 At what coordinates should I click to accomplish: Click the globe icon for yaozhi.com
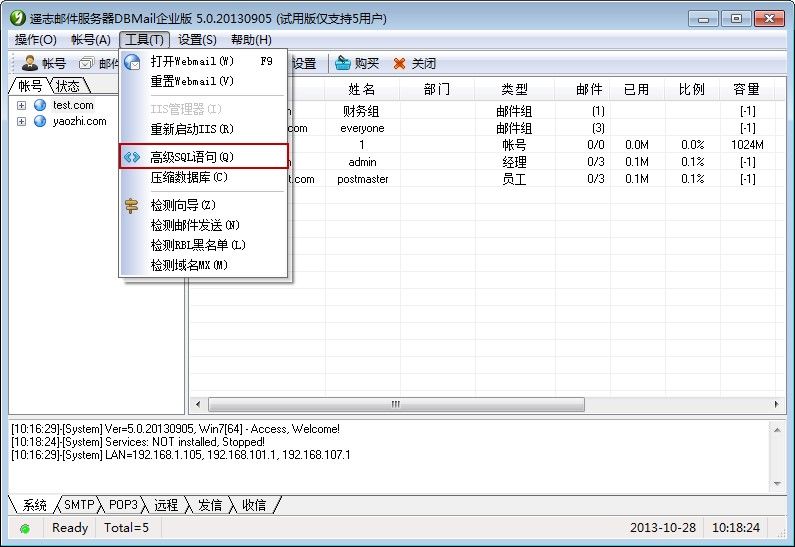click(40, 121)
